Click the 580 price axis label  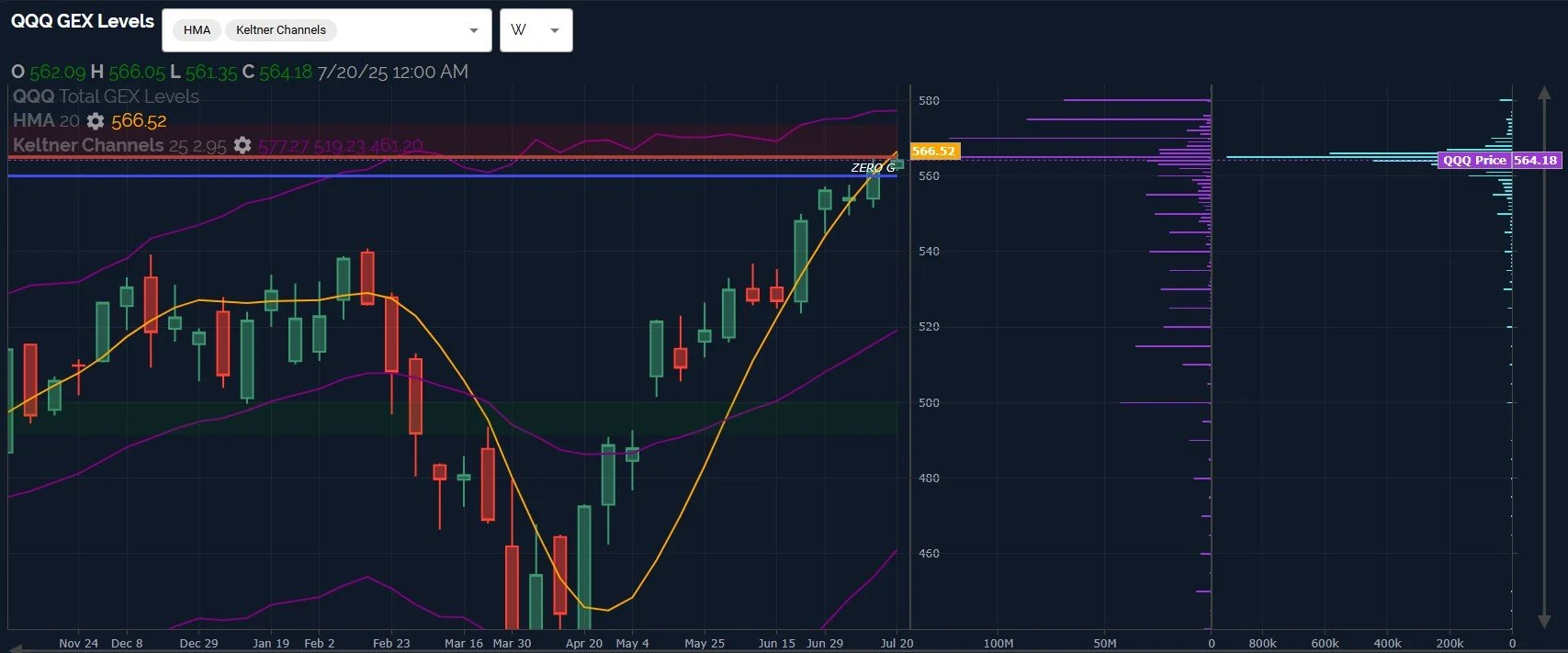(x=929, y=100)
